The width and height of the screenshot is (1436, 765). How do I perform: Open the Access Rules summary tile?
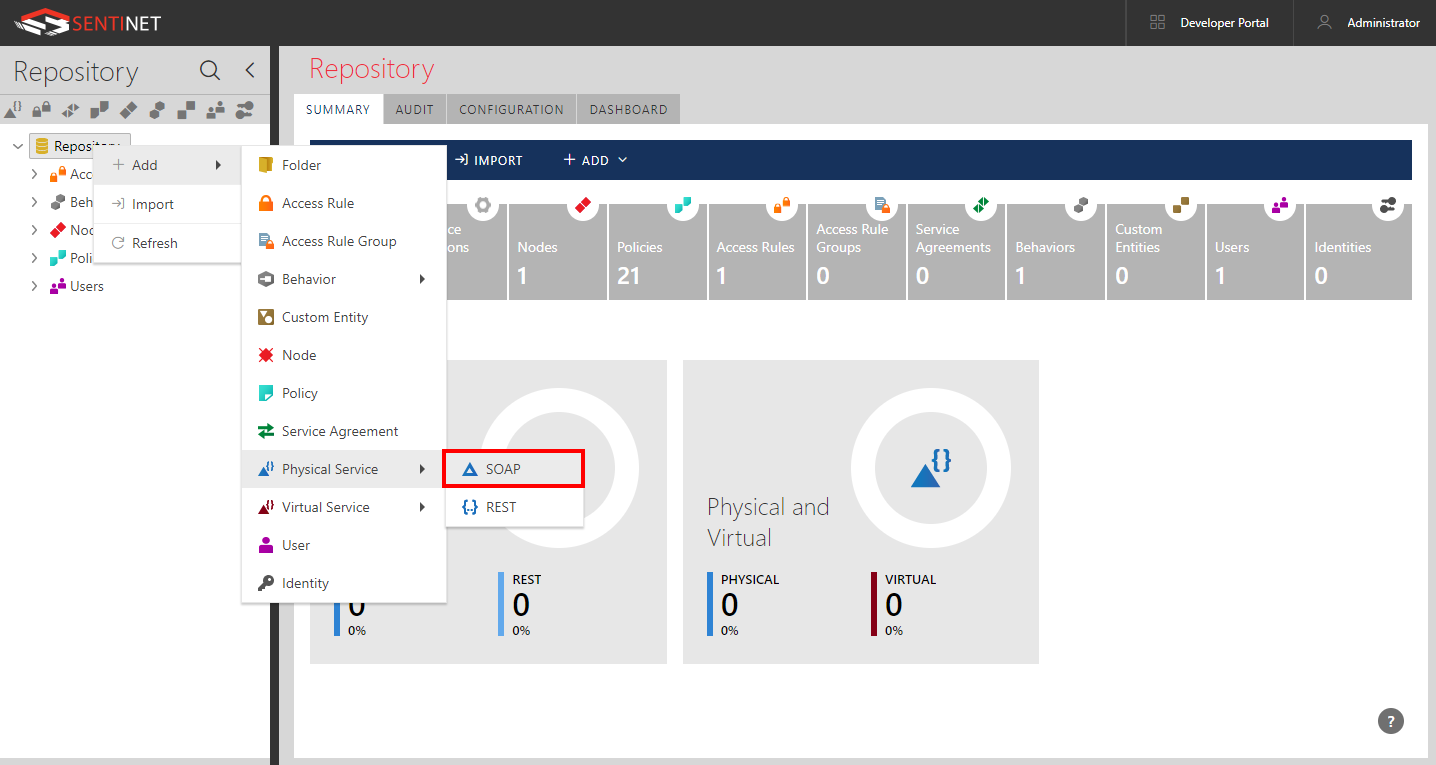[x=757, y=252]
